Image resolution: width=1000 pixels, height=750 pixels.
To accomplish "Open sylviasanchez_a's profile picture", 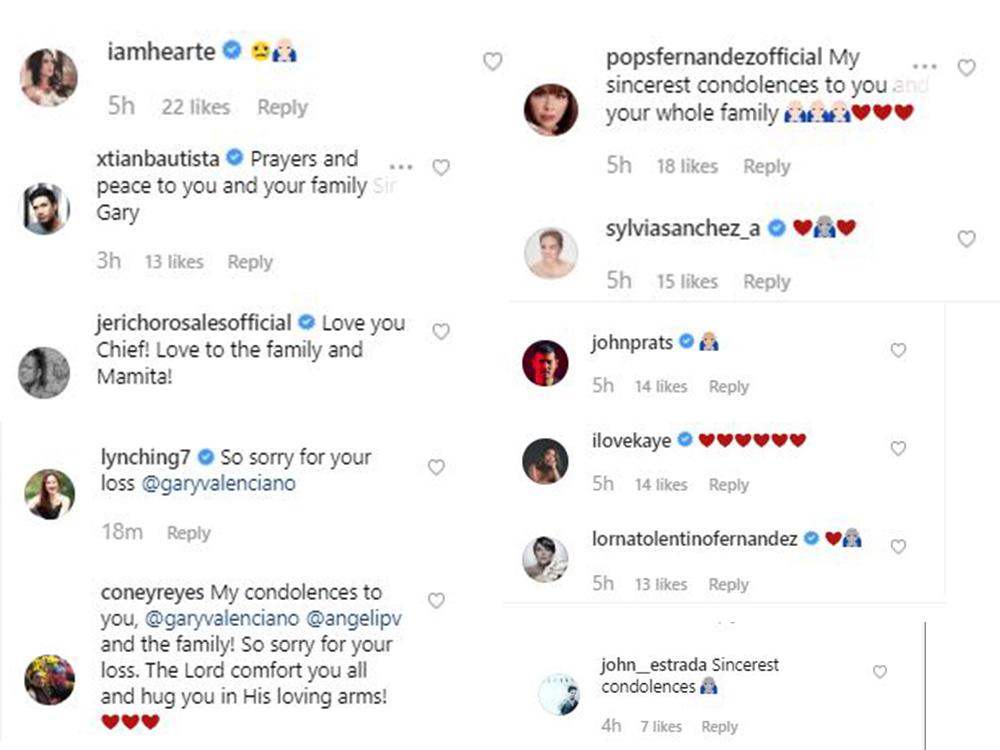I will pyautogui.click(x=551, y=253).
